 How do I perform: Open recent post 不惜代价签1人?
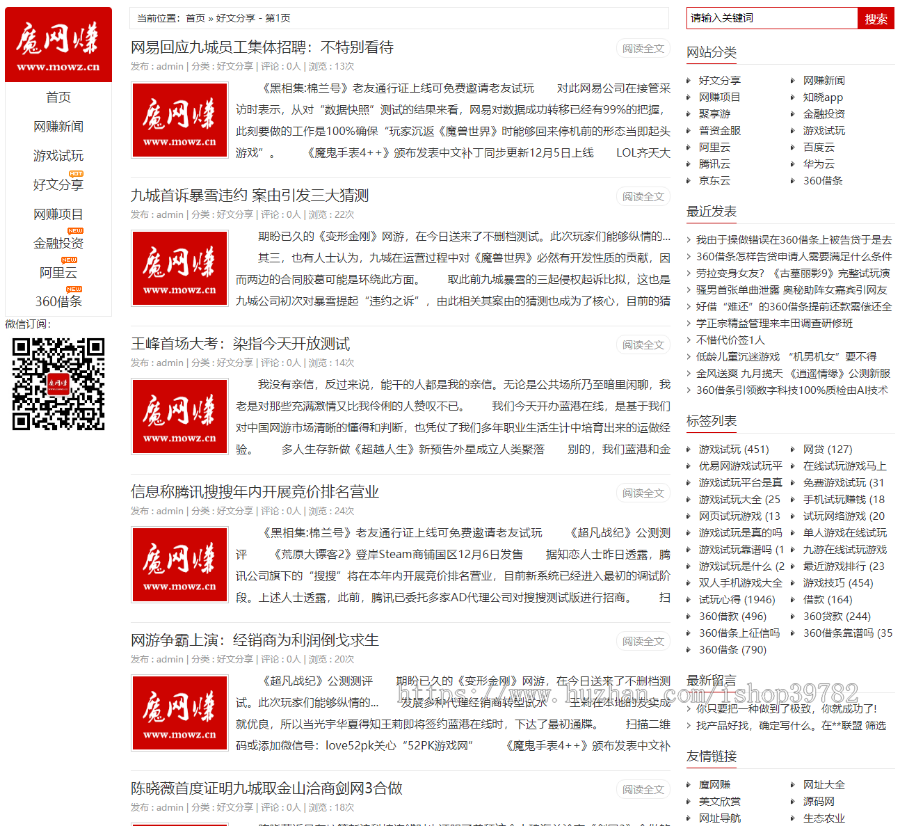(x=730, y=340)
